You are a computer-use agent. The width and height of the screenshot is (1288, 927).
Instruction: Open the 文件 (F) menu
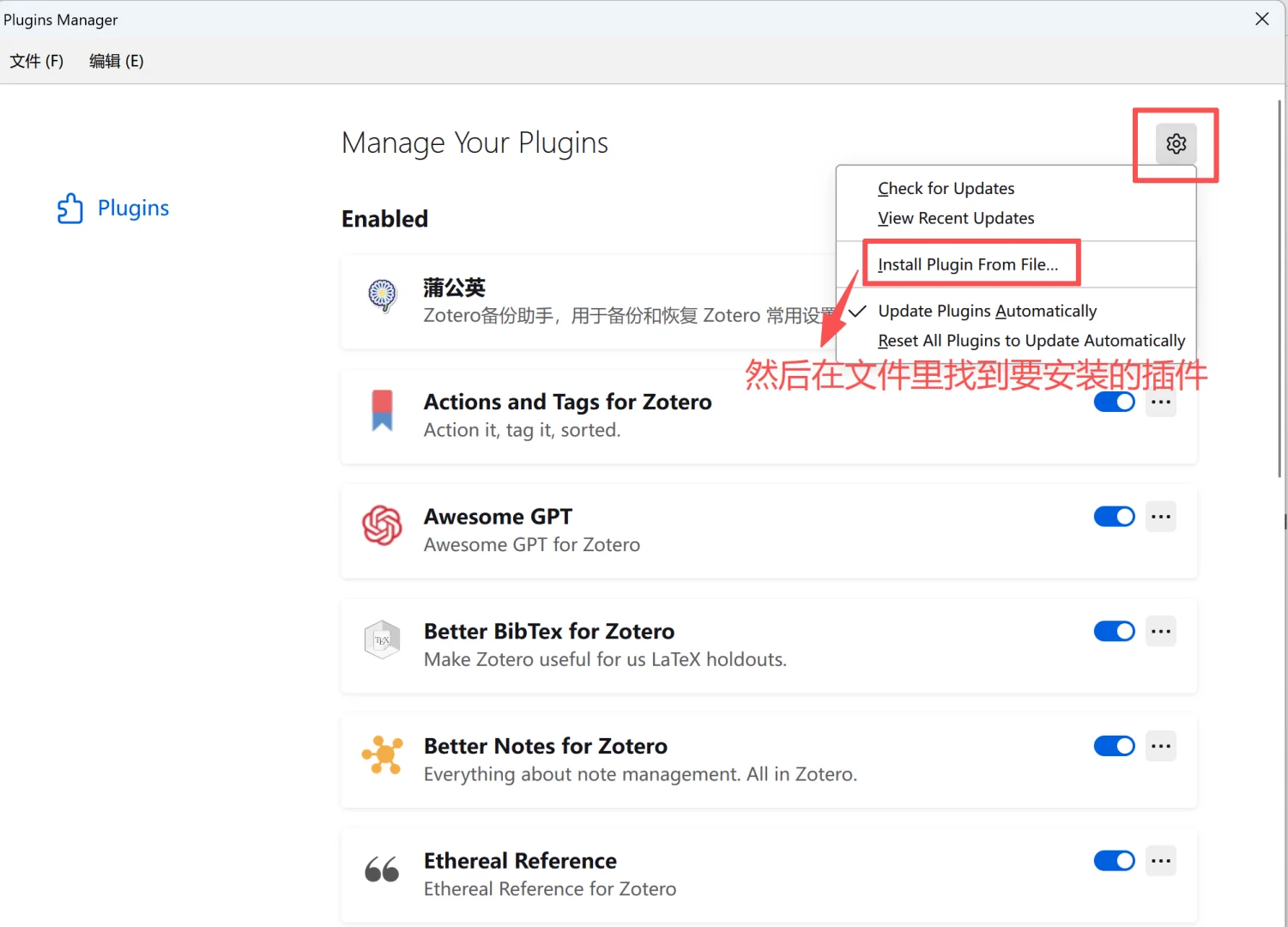coord(37,61)
